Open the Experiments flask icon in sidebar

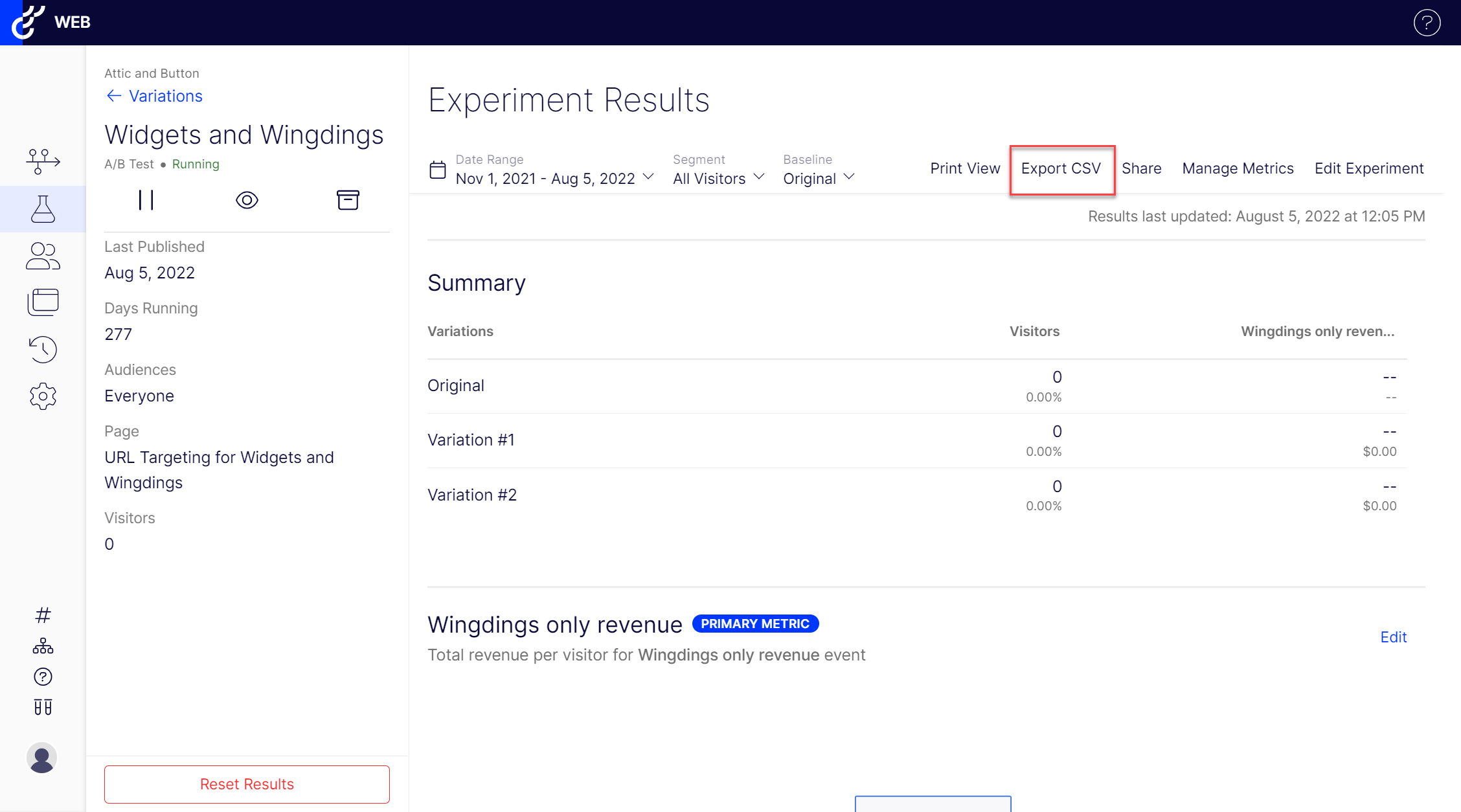(x=43, y=209)
